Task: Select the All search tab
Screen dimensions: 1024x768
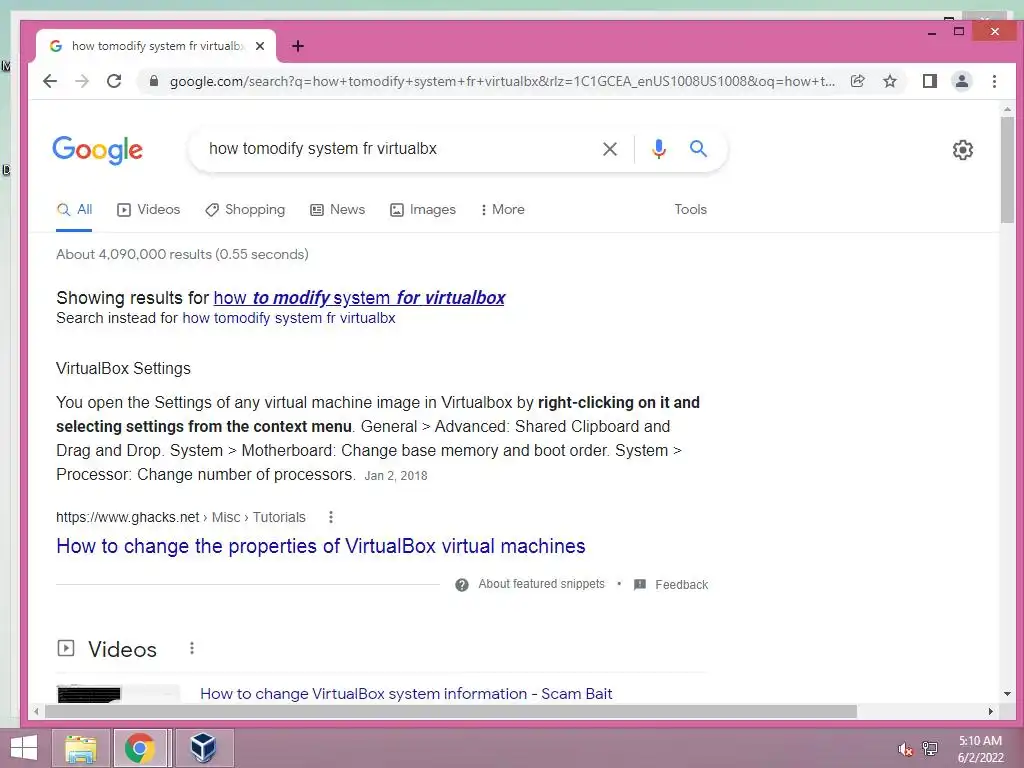Action: [x=74, y=210]
